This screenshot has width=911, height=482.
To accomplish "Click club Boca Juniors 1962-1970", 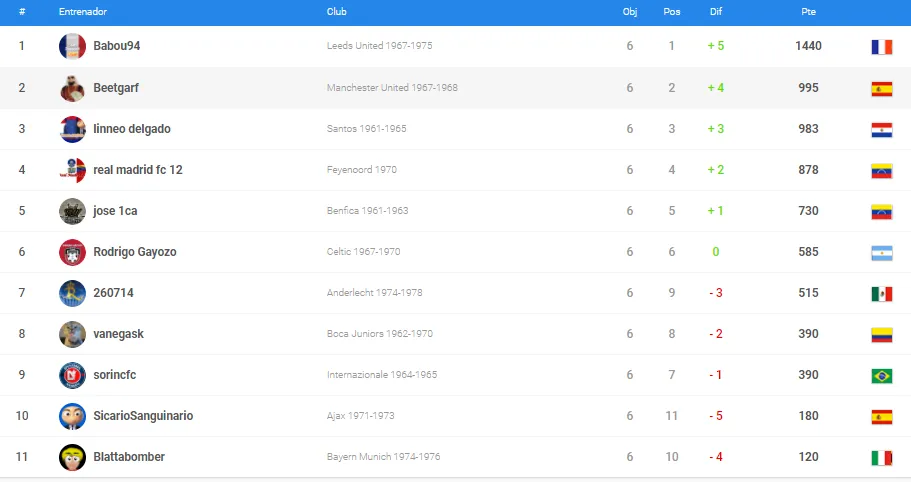I will coord(379,334).
